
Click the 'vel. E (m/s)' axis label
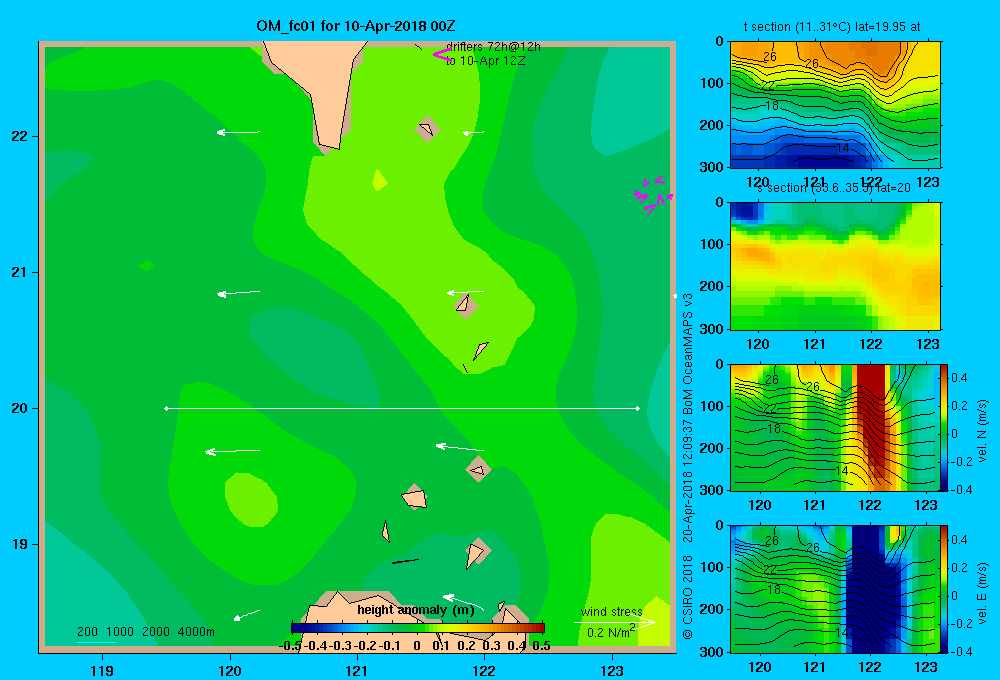click(x=983, y=593)
